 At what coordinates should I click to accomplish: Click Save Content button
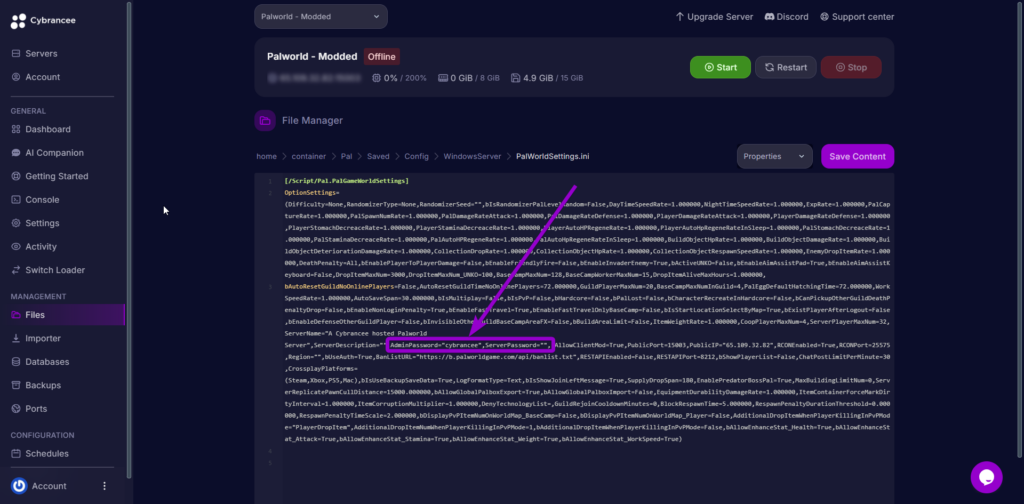[857, 156]
